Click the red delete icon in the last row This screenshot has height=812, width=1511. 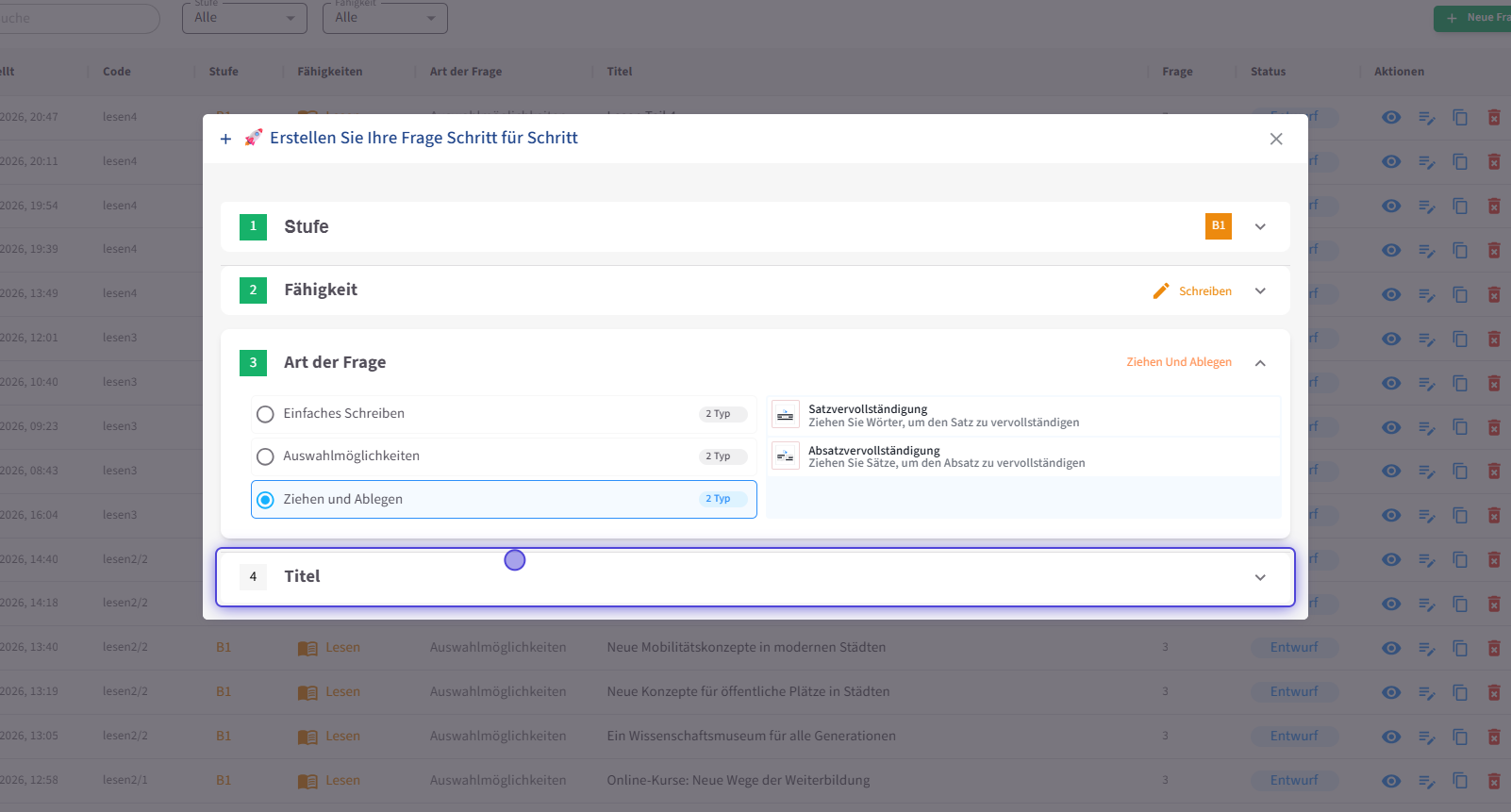(x=1494, y=781)
